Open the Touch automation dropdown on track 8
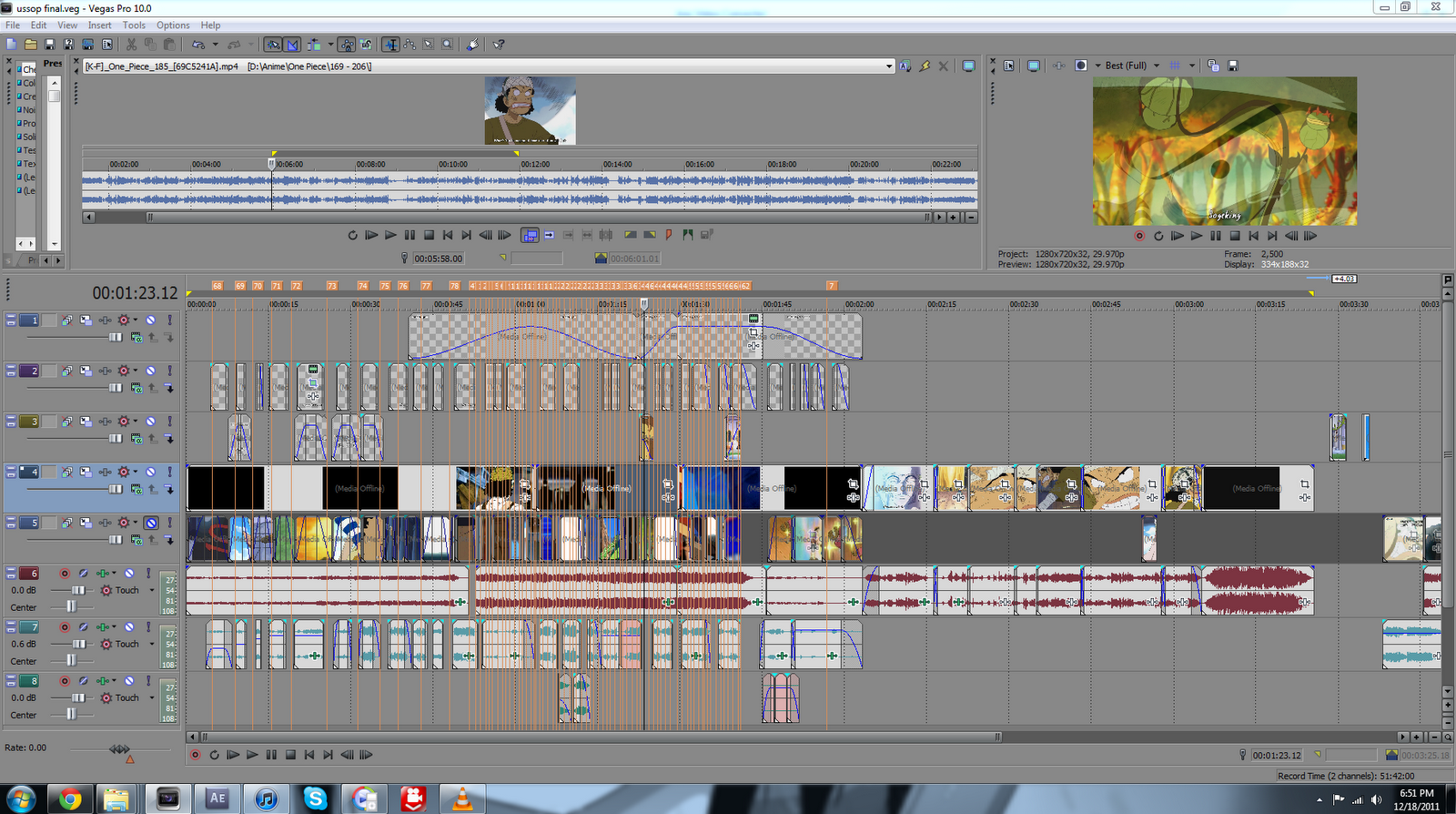Viewport: 1456px width, 814px height. [x=152, y=697]
